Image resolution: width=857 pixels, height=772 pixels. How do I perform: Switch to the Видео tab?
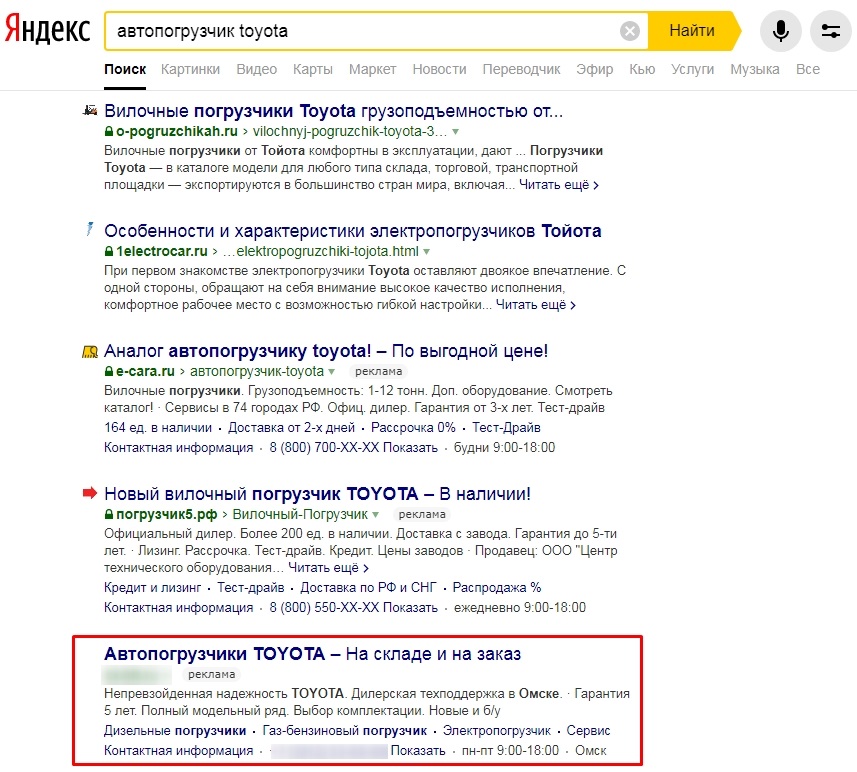(x=256, y=69)
